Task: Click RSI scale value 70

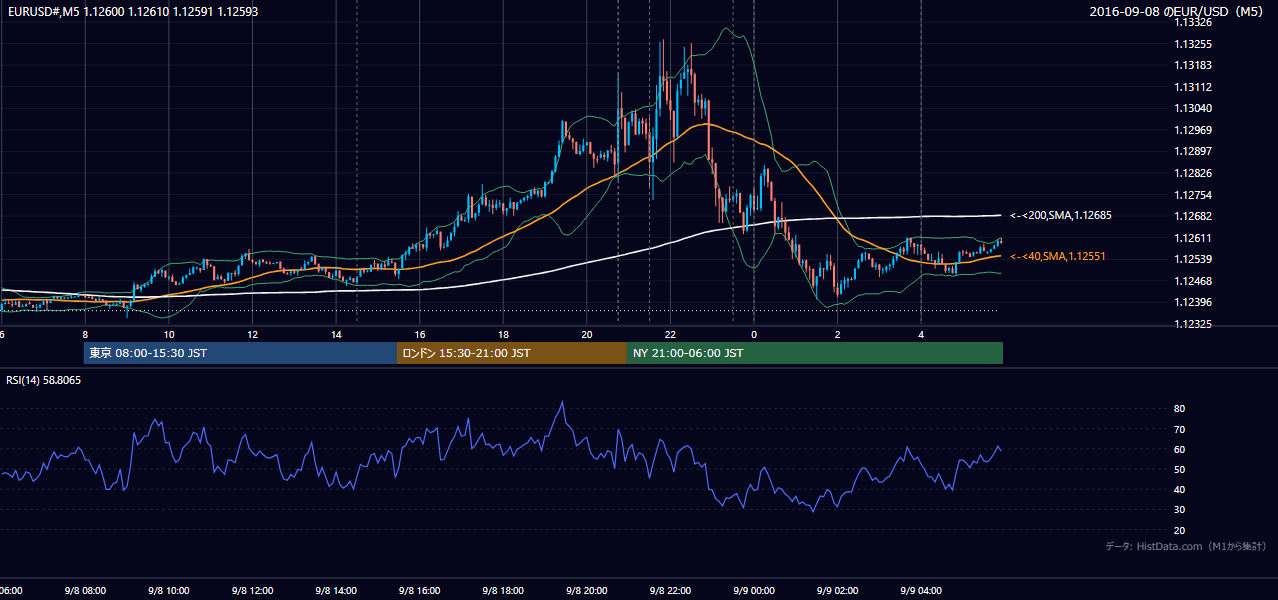Action: point(1180,429)
